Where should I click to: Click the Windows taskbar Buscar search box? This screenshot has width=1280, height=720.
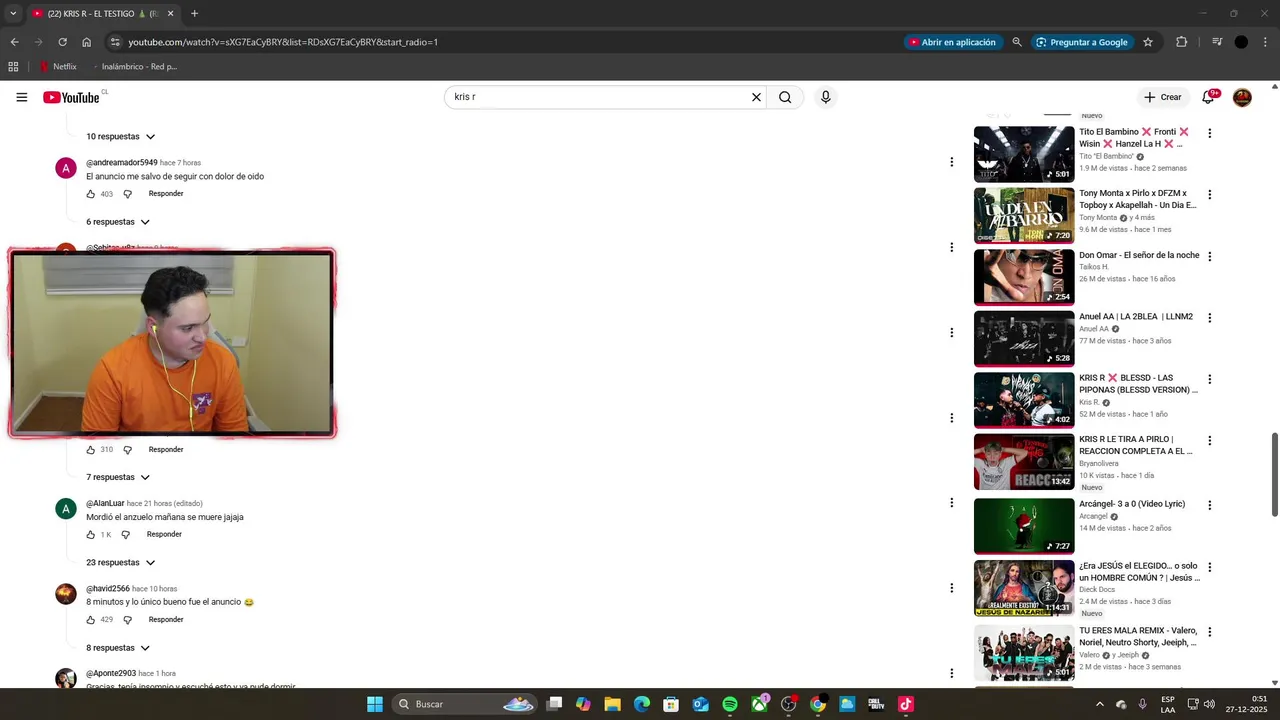point(466,704)
